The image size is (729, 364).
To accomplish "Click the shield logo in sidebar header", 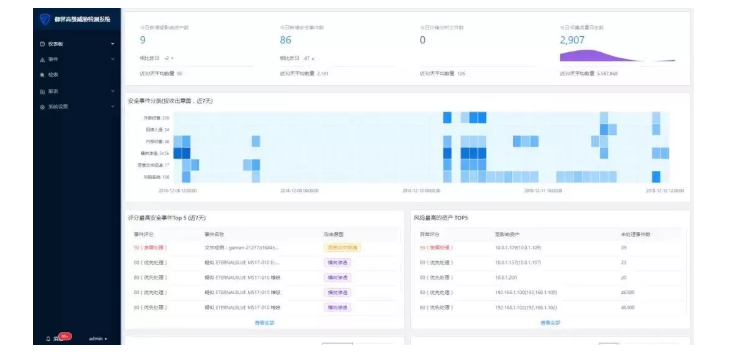I will 45,19.
